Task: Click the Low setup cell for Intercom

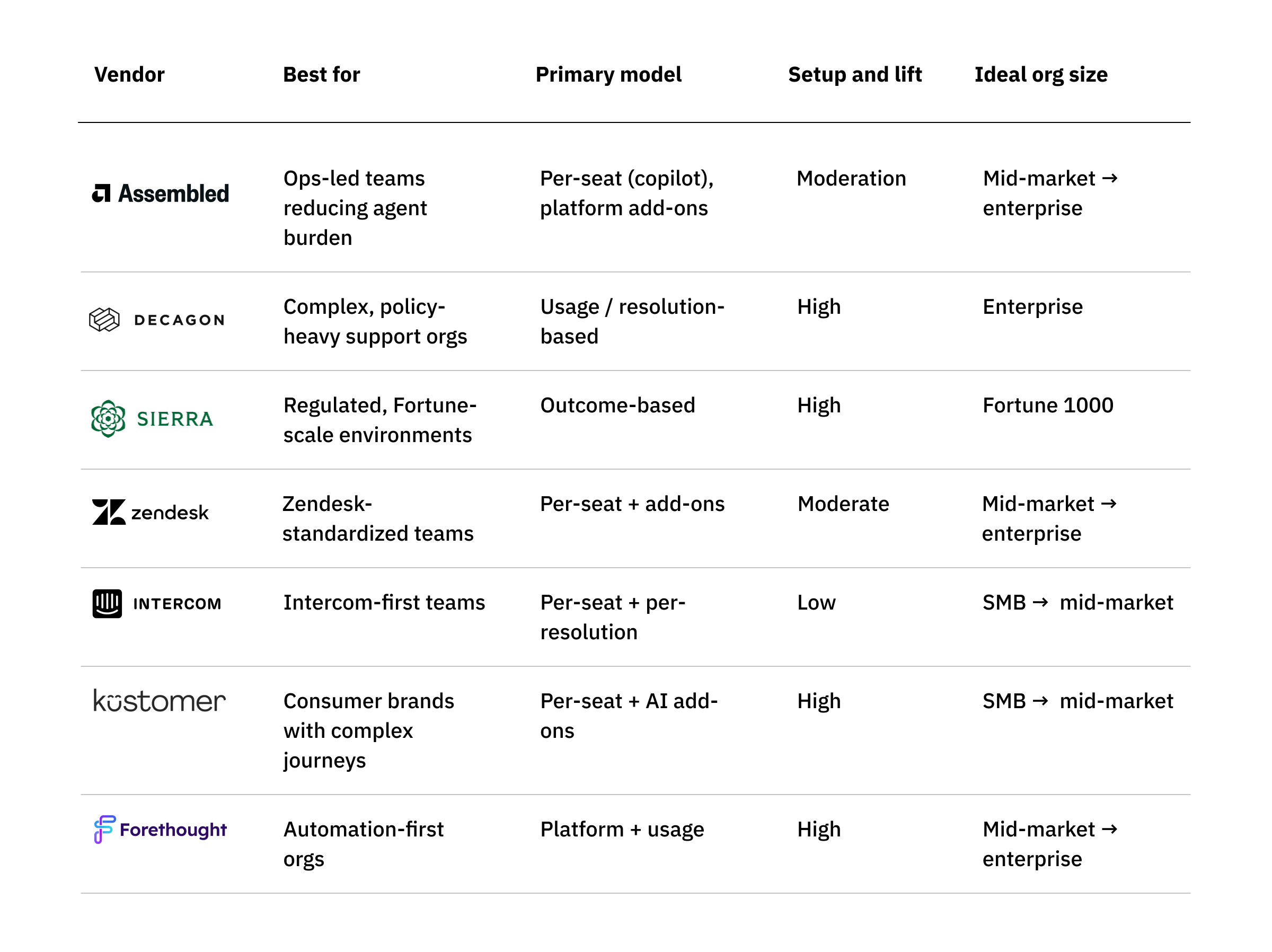Action: pos(816,602)
